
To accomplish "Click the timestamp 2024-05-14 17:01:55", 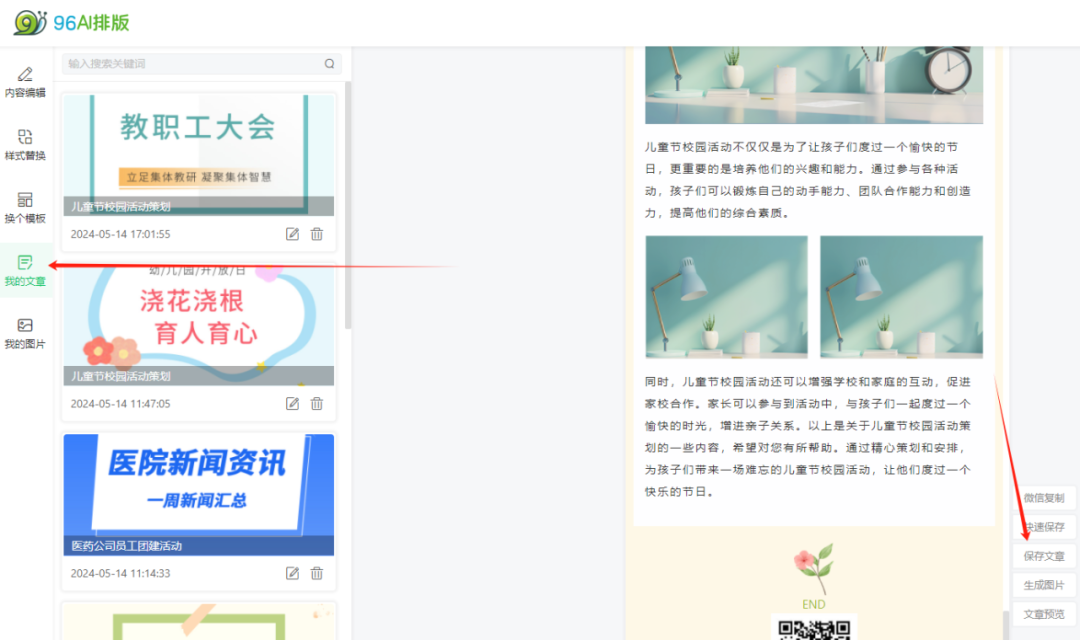I will (x=121, y=234).
